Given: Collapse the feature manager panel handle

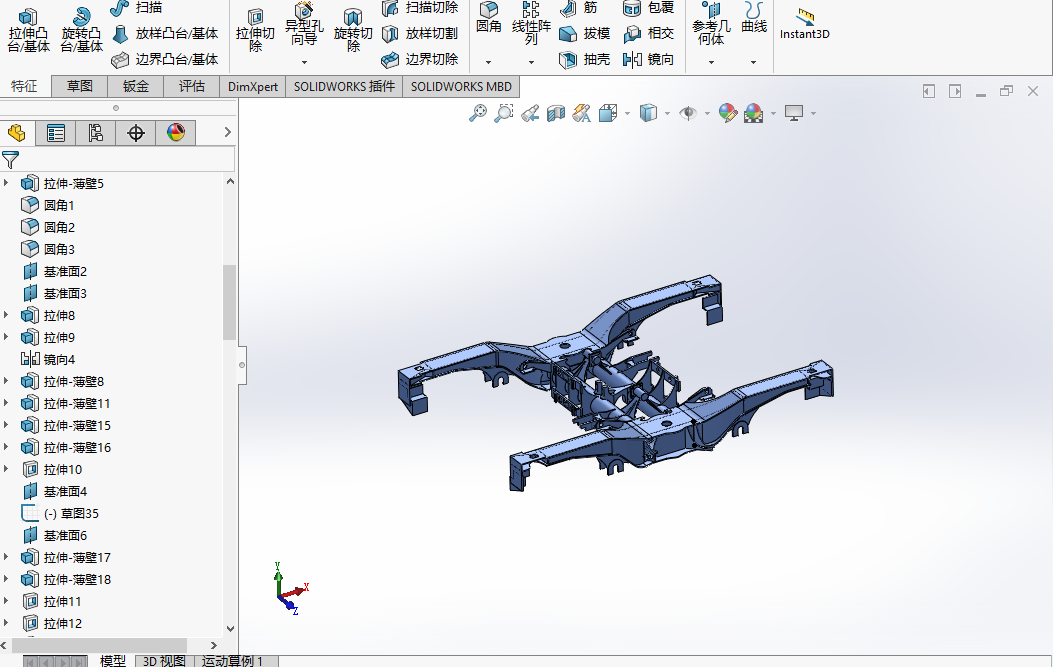Looking at the screenshot, I should click(242, 365).
